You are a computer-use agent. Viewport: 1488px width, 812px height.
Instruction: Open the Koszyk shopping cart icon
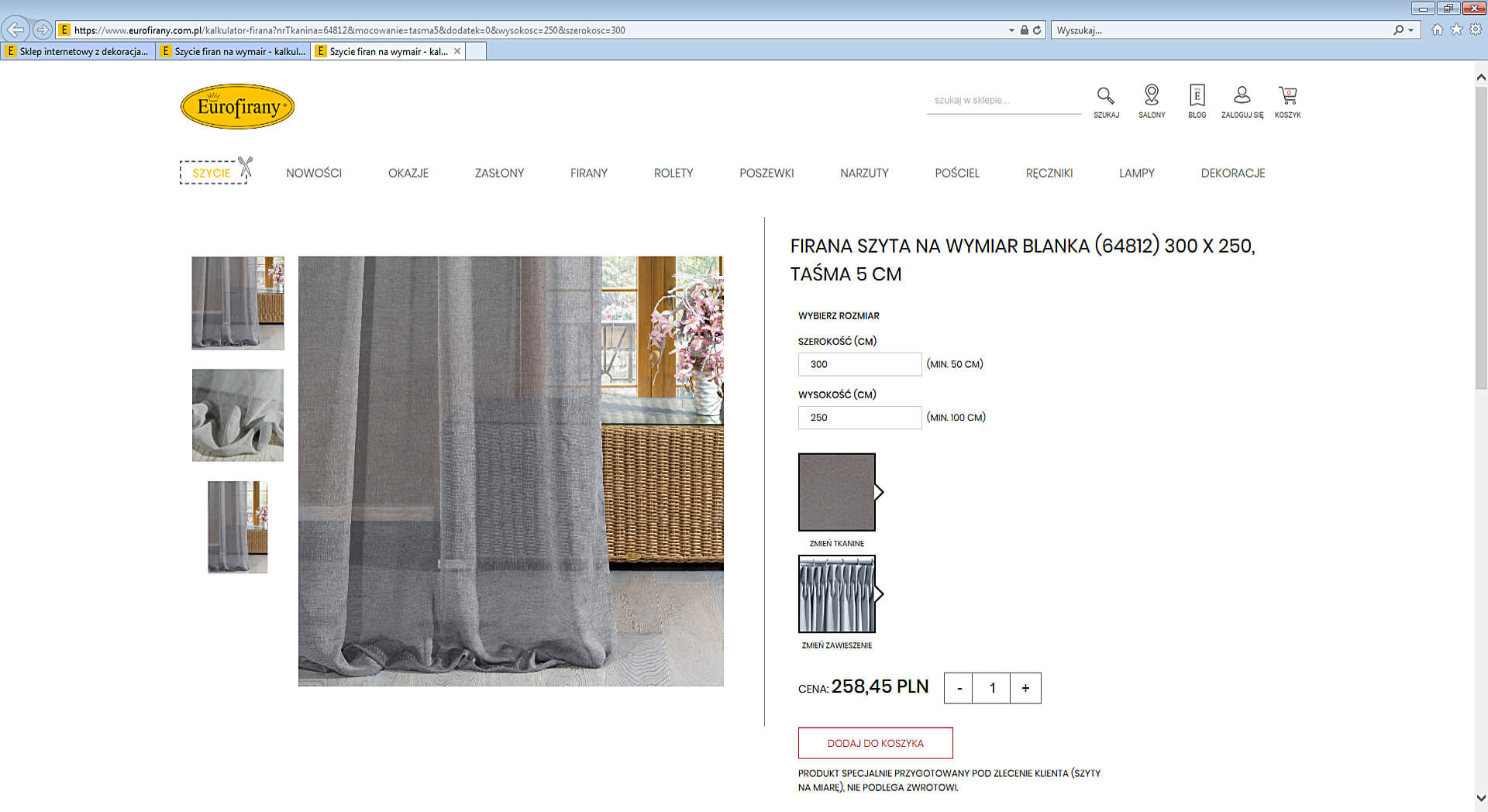pos(1287,95)
